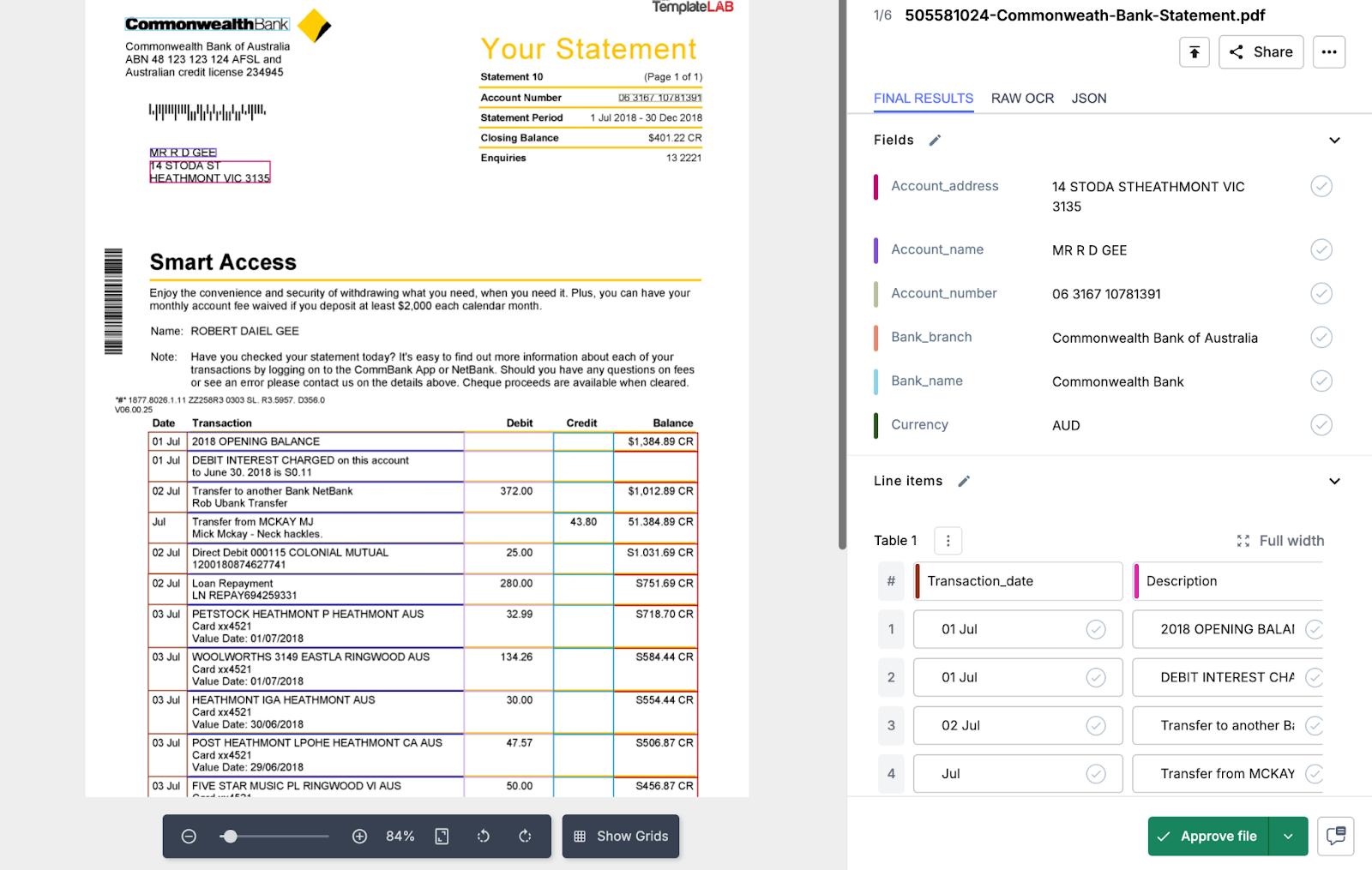
Task: Verify the Bank_name field checkmark
Action: click(x=1321, y=381)
